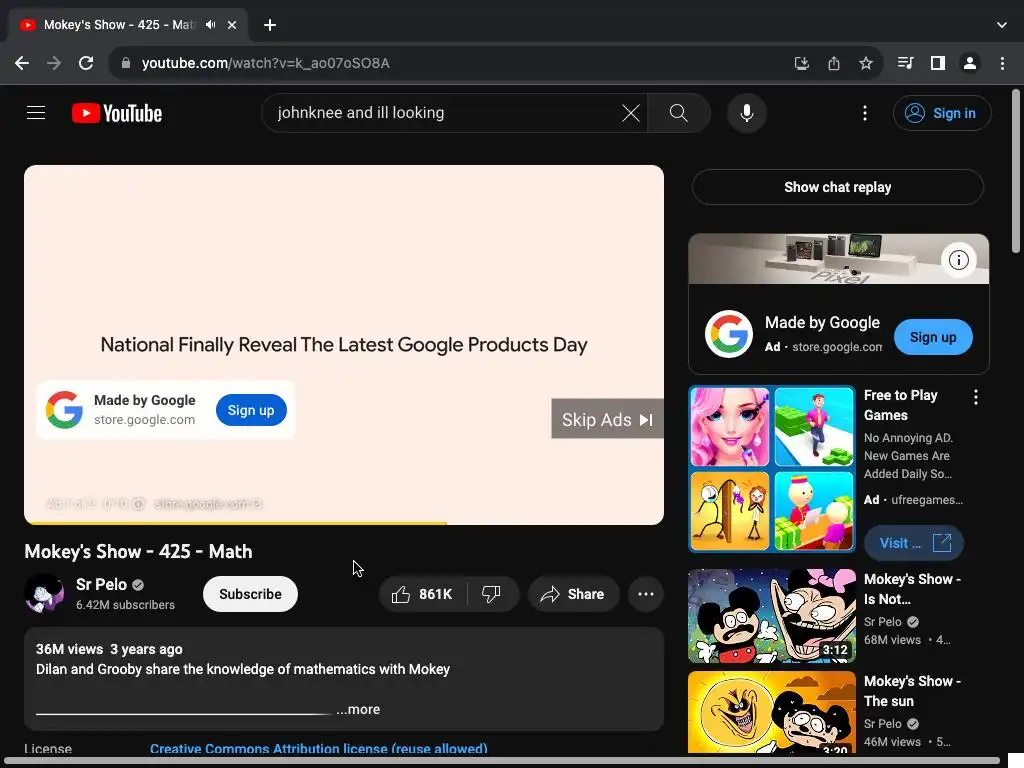Image resolution: width=1024 pixels, height=768 pixels.
Task: Open the Chrome three-dot menu
Action: point(1002,63)
